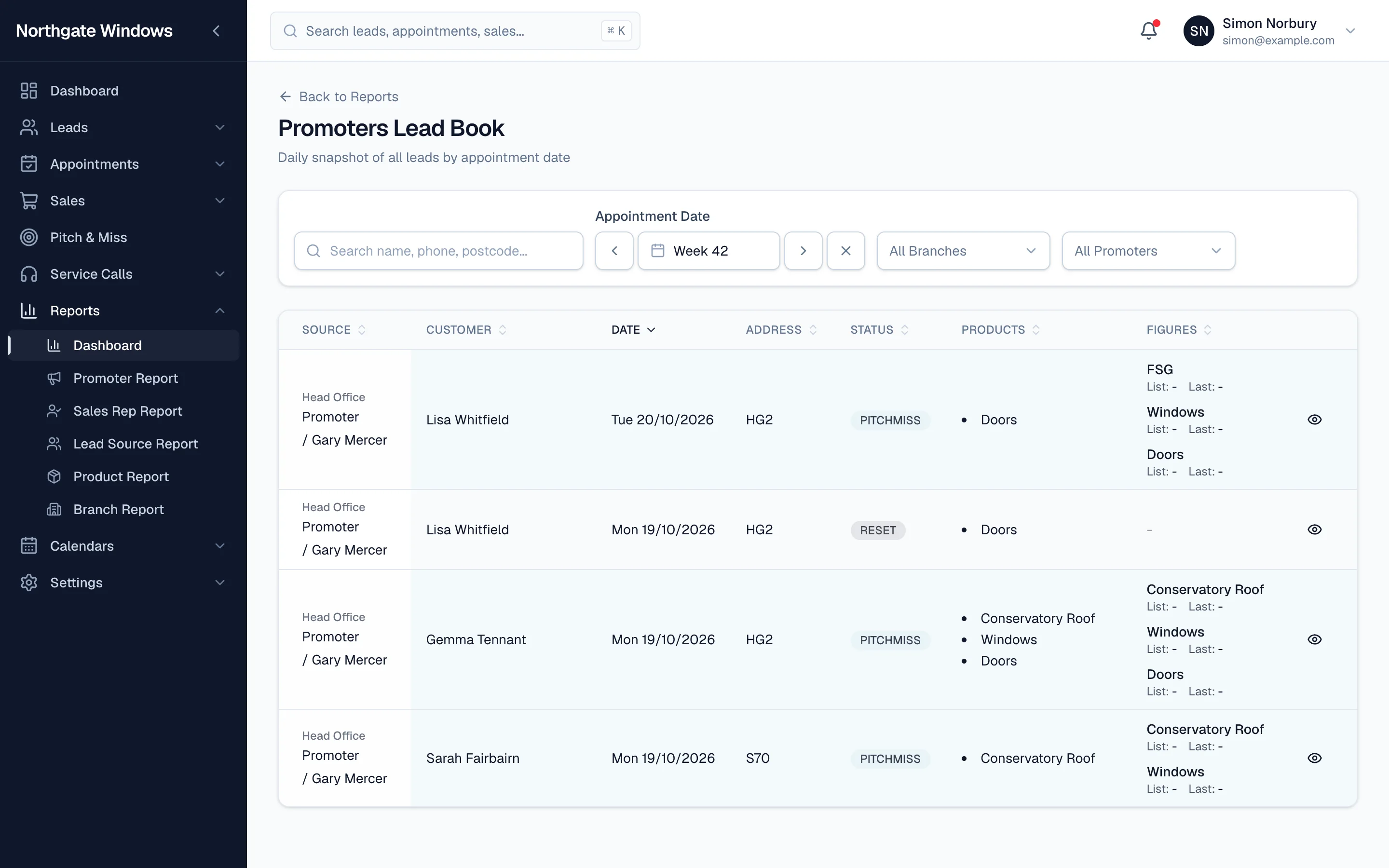Open the notifications bell
1389x868 pixels.
1148,30
